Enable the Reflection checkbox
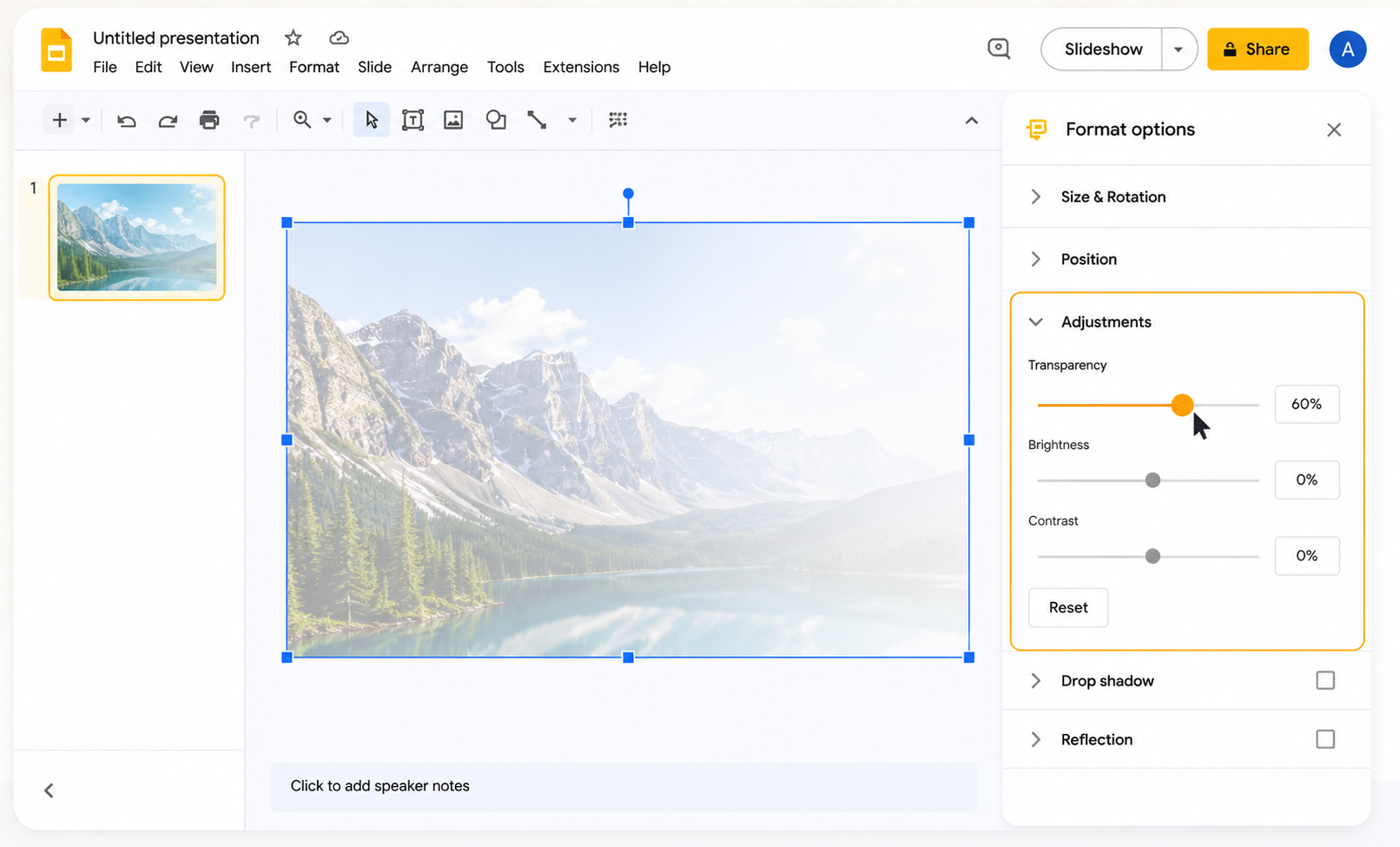The width and height of the screenshot is (1400, 847). 1325,739
